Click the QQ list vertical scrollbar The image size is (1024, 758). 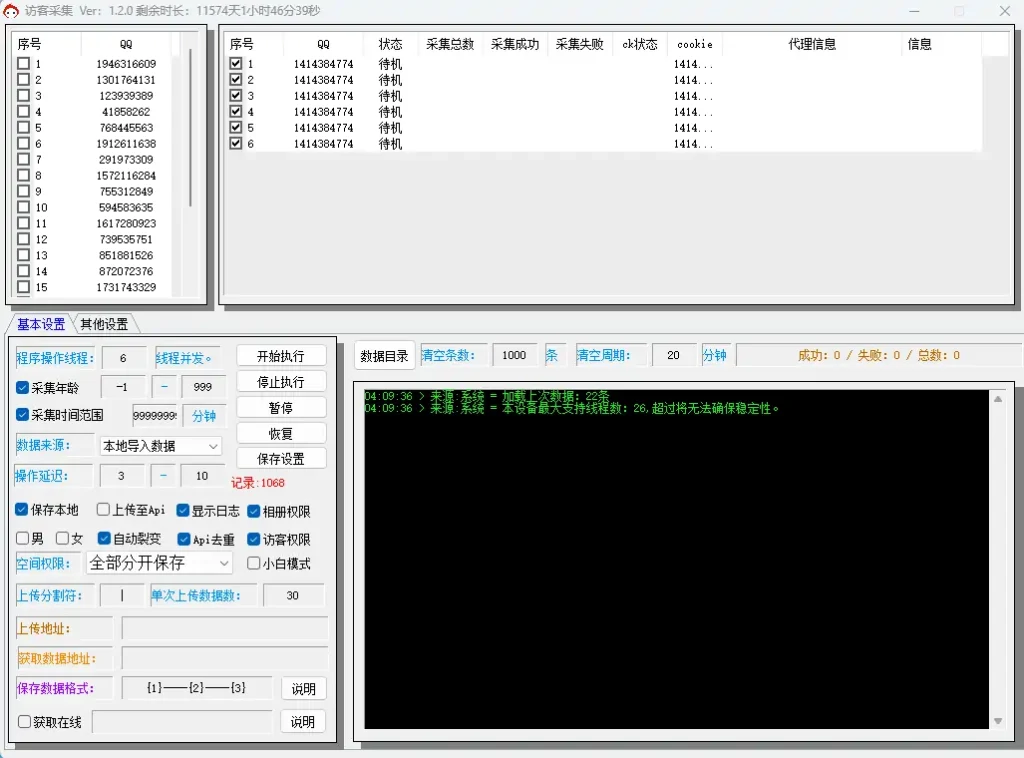[190, 127]
